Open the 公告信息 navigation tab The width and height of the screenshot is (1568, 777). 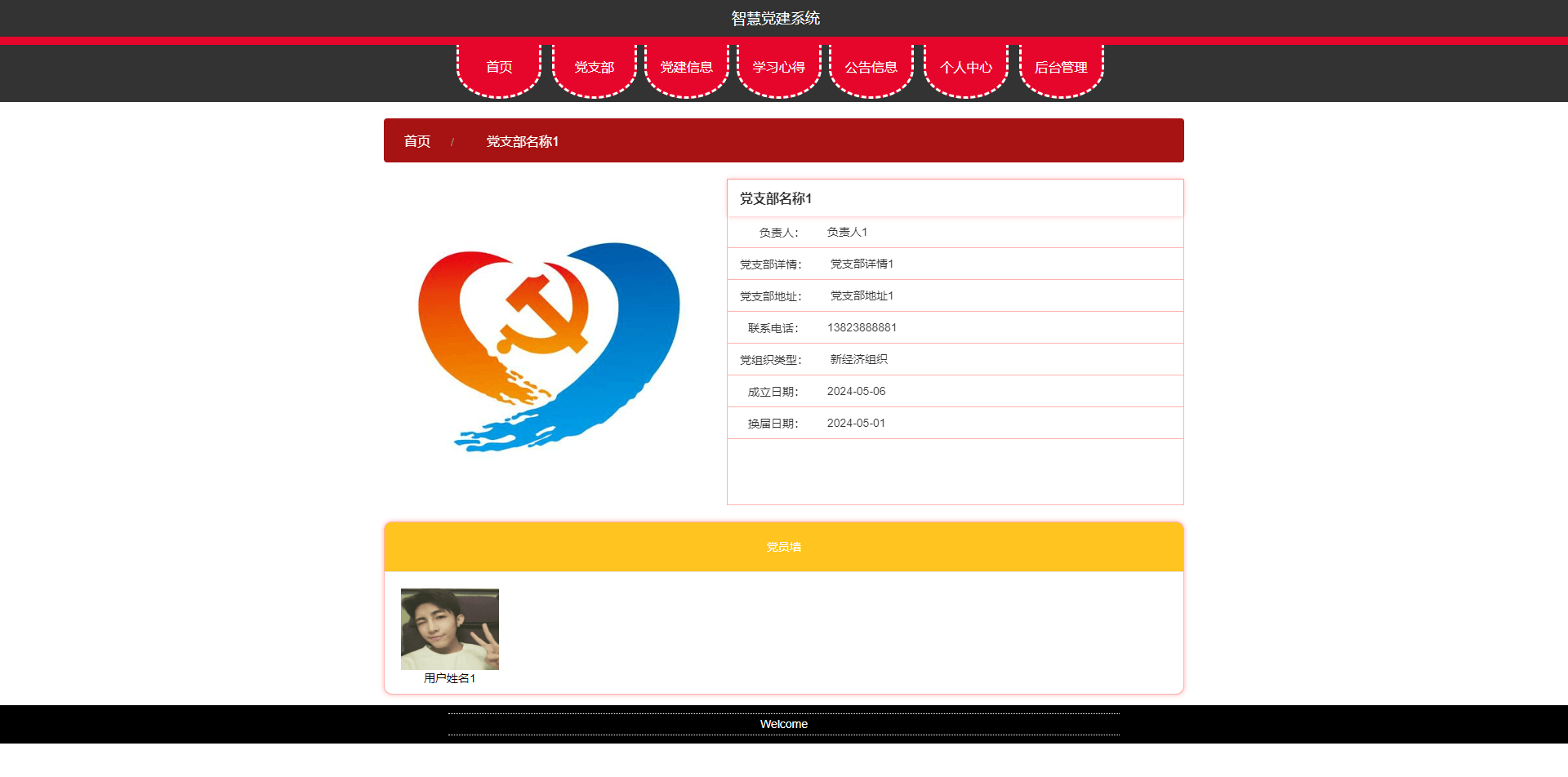[x=871, y=68]
